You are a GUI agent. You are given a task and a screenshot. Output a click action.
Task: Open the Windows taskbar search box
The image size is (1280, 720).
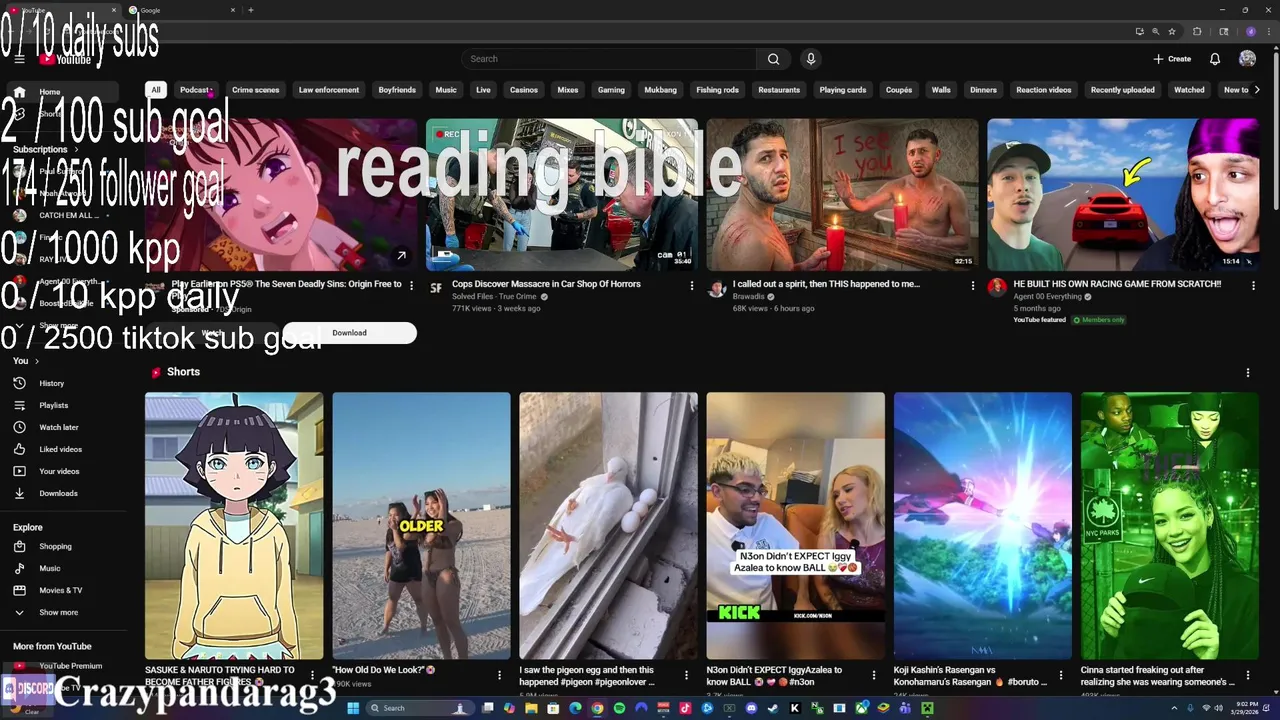click(422, 708)
